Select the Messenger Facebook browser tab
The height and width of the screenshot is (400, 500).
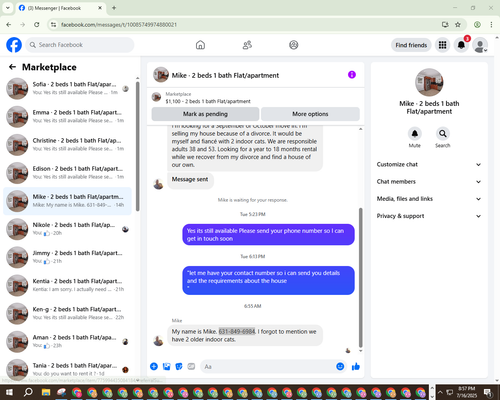click(x=61, y=8)
